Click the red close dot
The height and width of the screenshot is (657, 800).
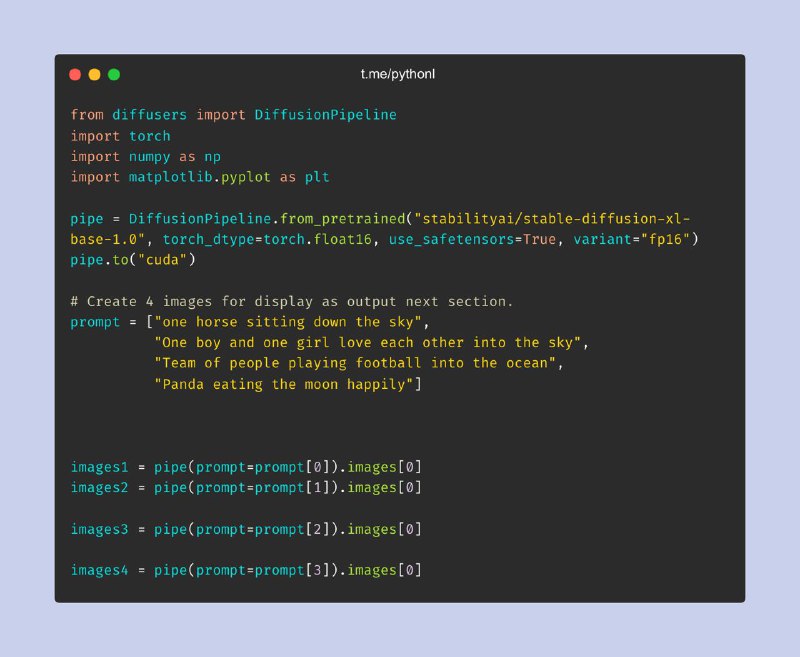click(x=75, y=74)
